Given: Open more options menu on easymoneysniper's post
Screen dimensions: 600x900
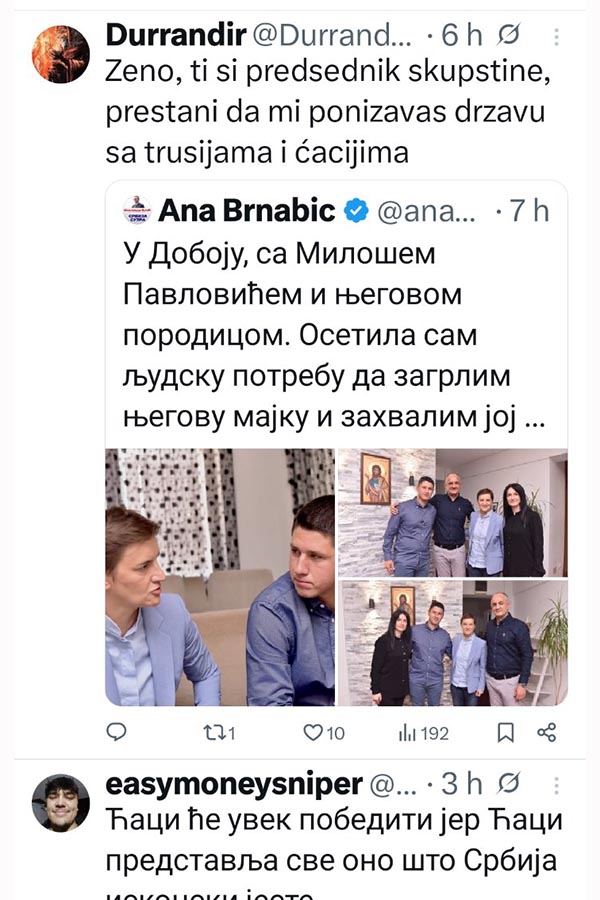Looking at the screenshot, I should pyautogui.click(x=556, y=785).
